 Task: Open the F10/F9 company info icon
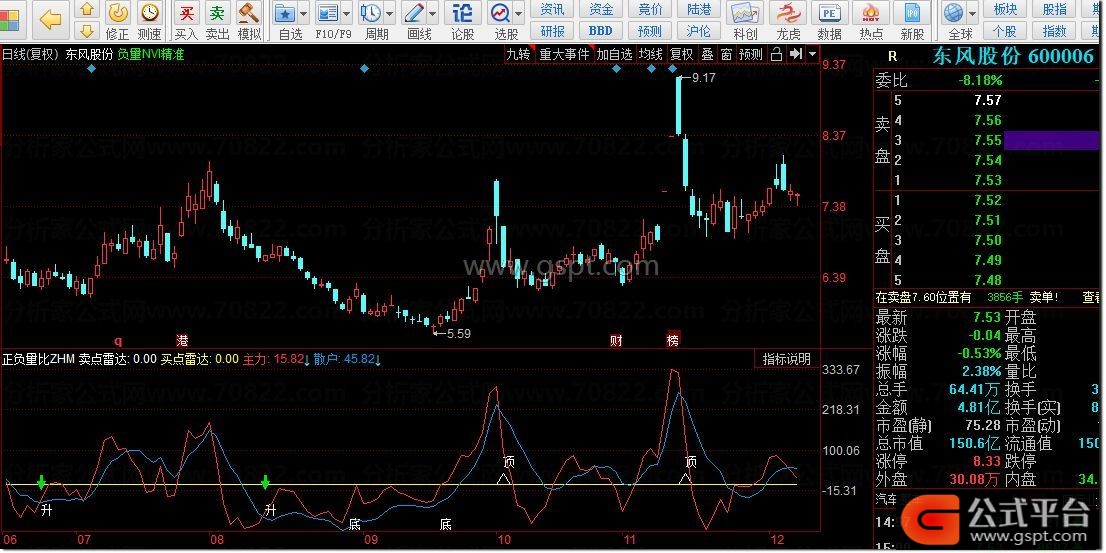pyautogui.click(x=327, y=13)
